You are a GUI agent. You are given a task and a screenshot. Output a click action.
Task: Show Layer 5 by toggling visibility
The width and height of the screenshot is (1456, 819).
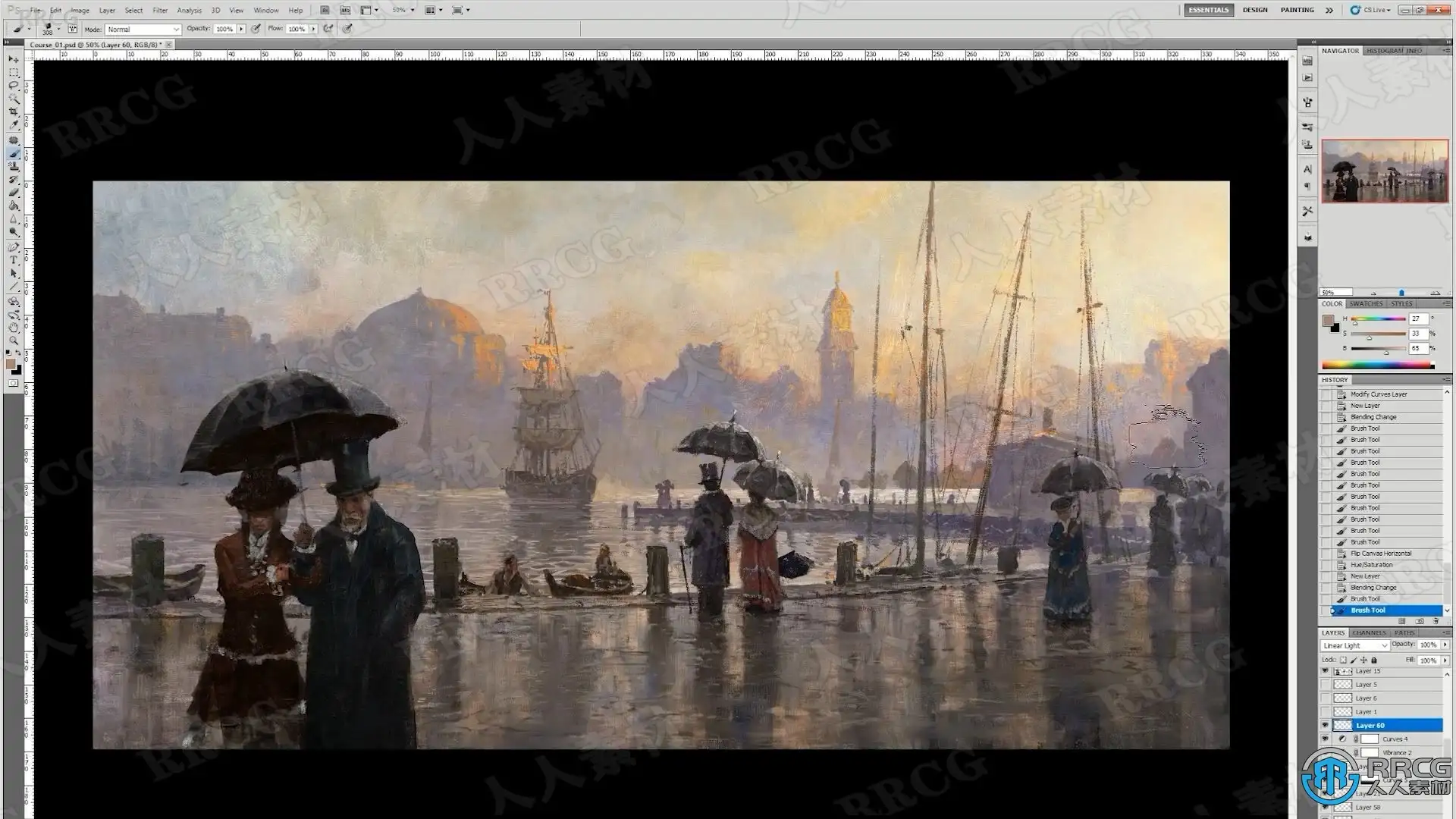tap(1325, 684)
